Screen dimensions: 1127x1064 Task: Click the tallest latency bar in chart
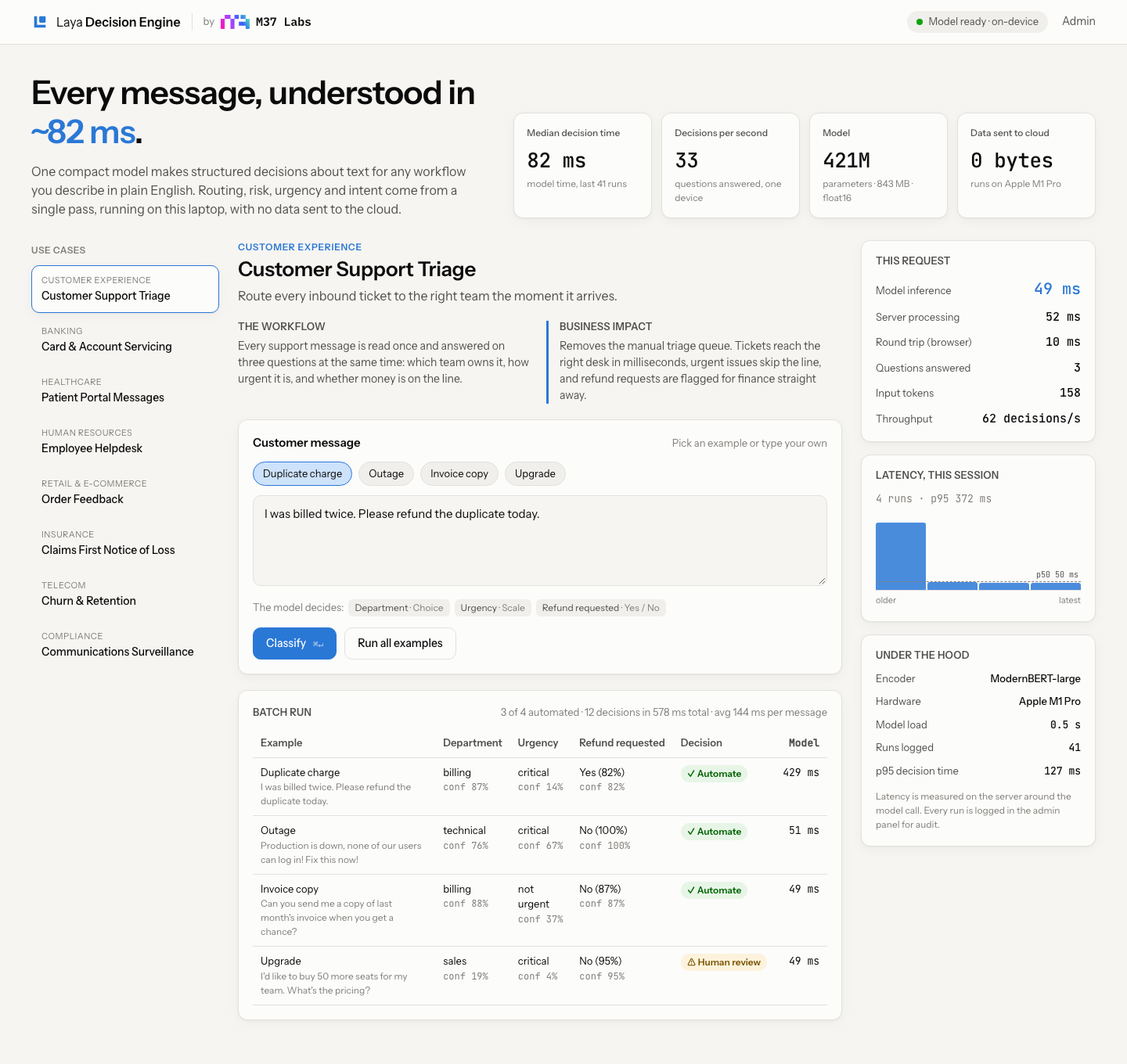pos(901,556)
